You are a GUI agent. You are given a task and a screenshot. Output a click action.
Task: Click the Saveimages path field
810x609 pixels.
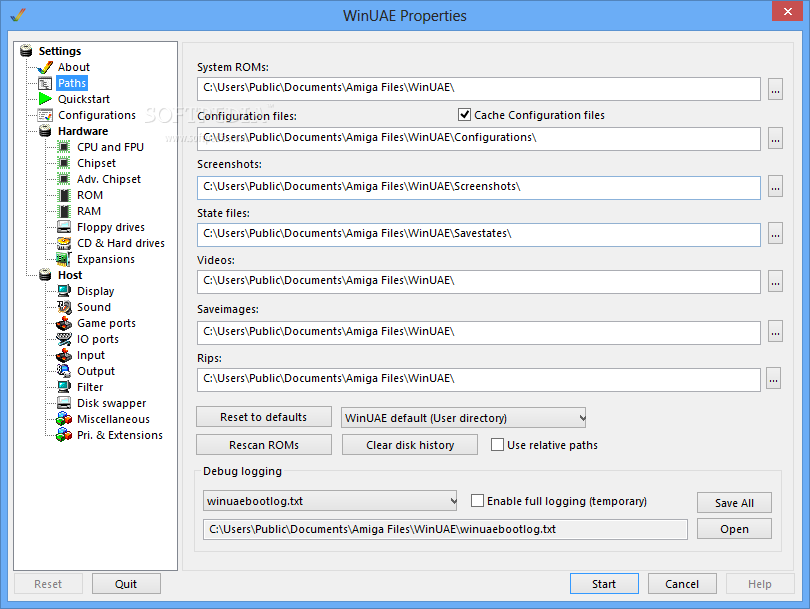478,333
